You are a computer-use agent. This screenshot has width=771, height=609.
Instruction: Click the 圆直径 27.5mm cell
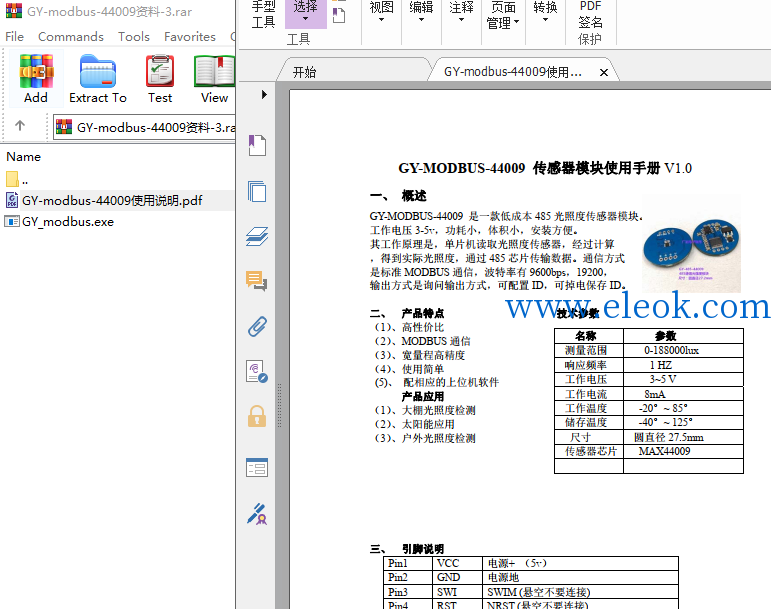(x=683, y=437)
